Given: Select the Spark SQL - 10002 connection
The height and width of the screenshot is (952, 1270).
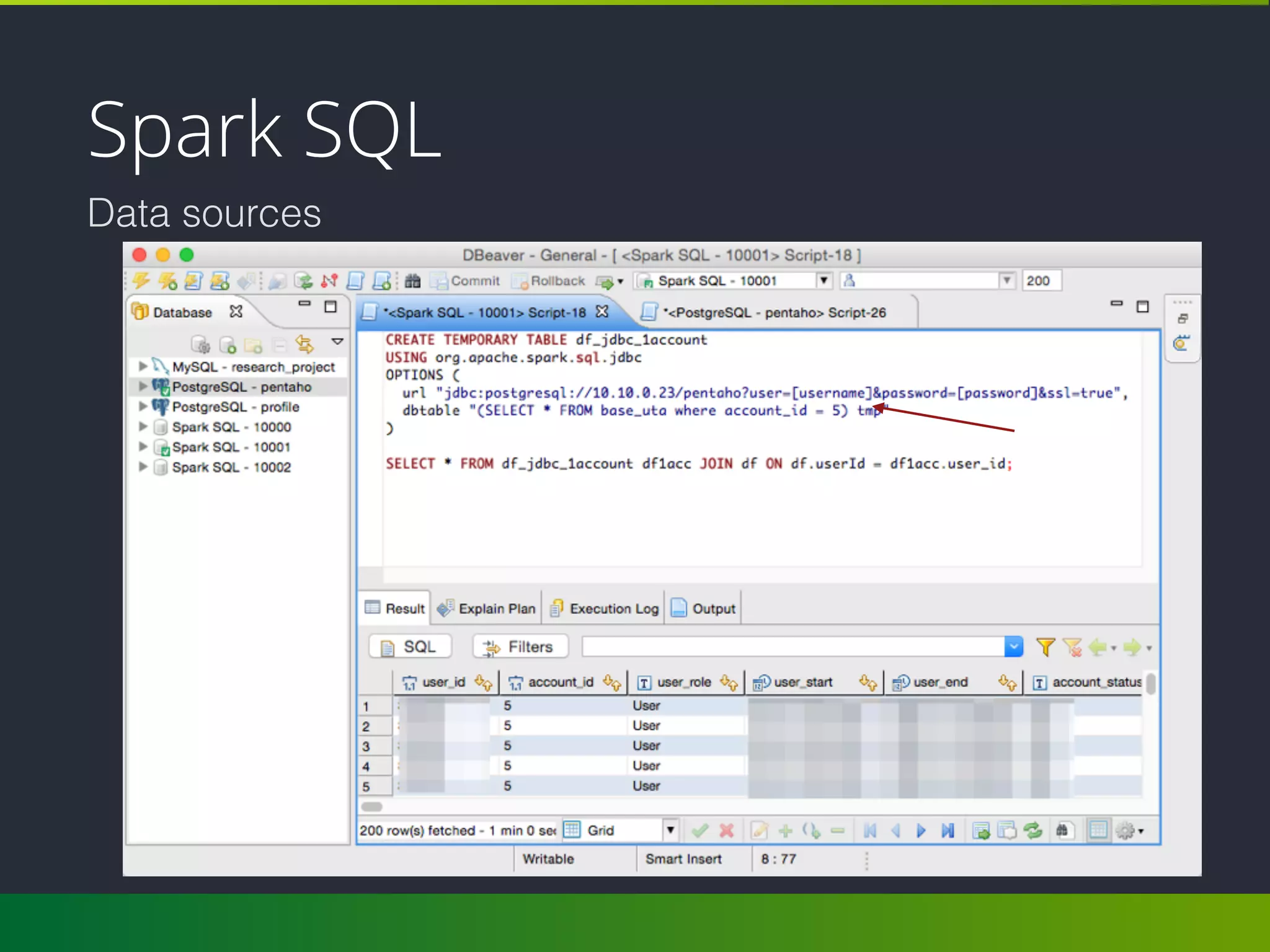Looking at the screenshot, I should pos(231,467).
